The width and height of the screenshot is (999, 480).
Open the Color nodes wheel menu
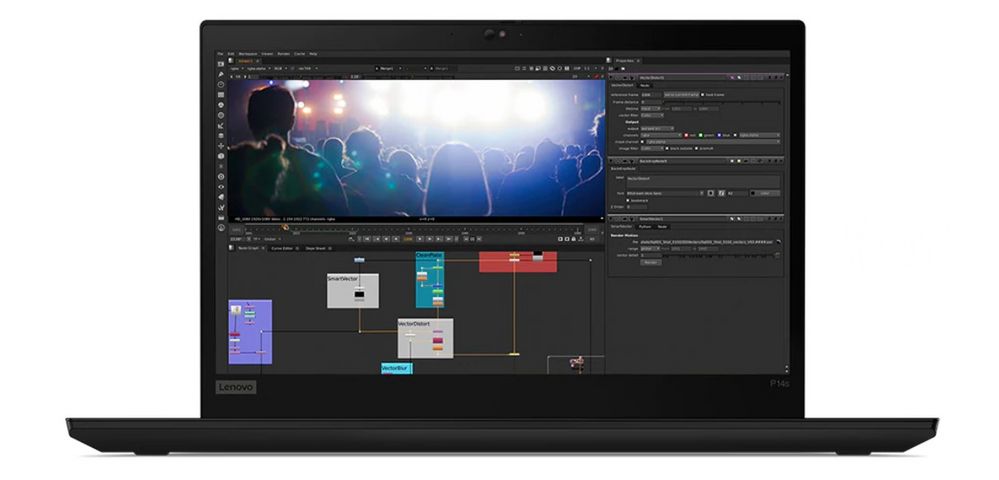click(221, 105)
